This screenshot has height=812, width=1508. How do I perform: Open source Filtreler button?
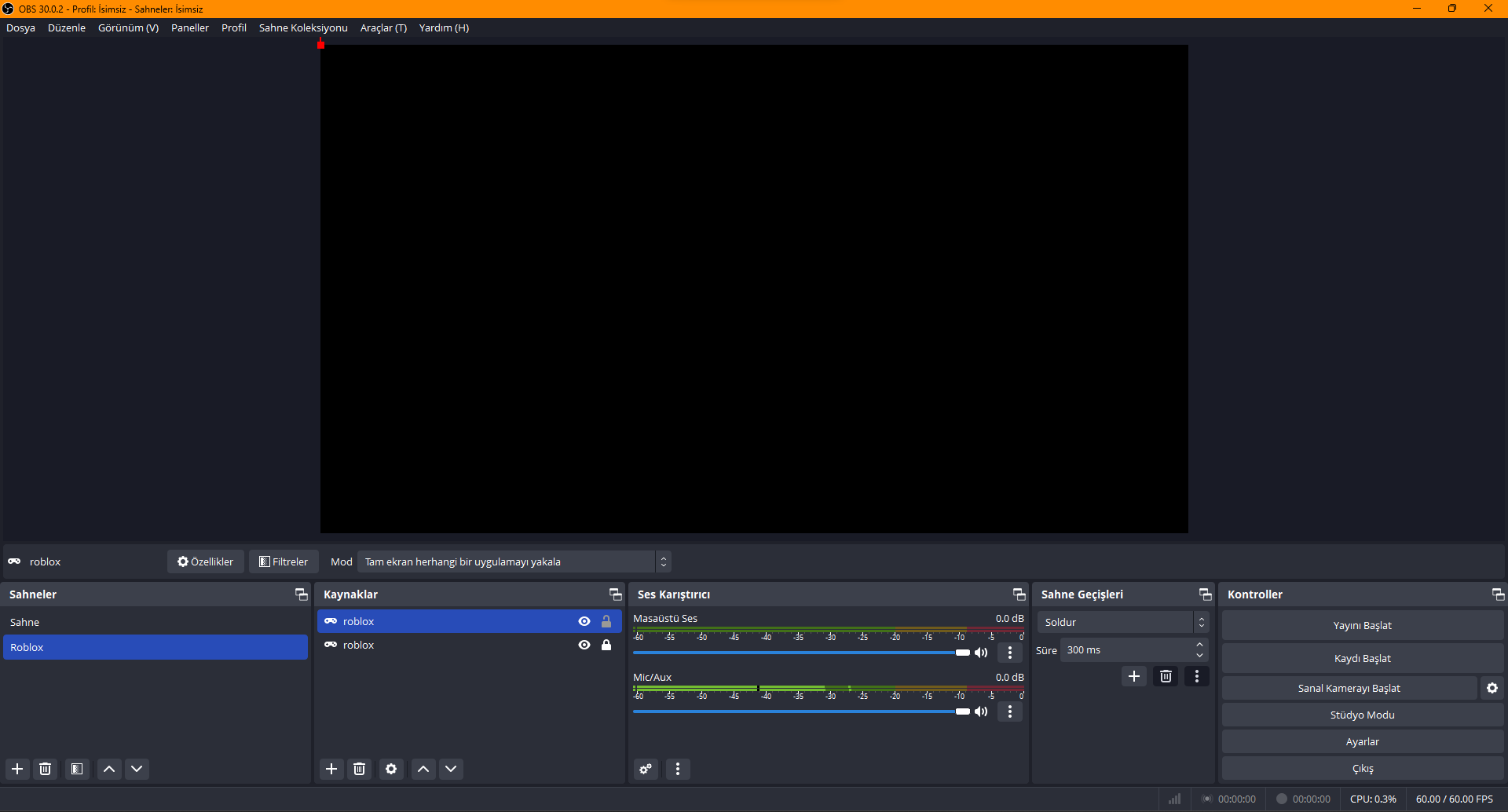click(284, 561)
